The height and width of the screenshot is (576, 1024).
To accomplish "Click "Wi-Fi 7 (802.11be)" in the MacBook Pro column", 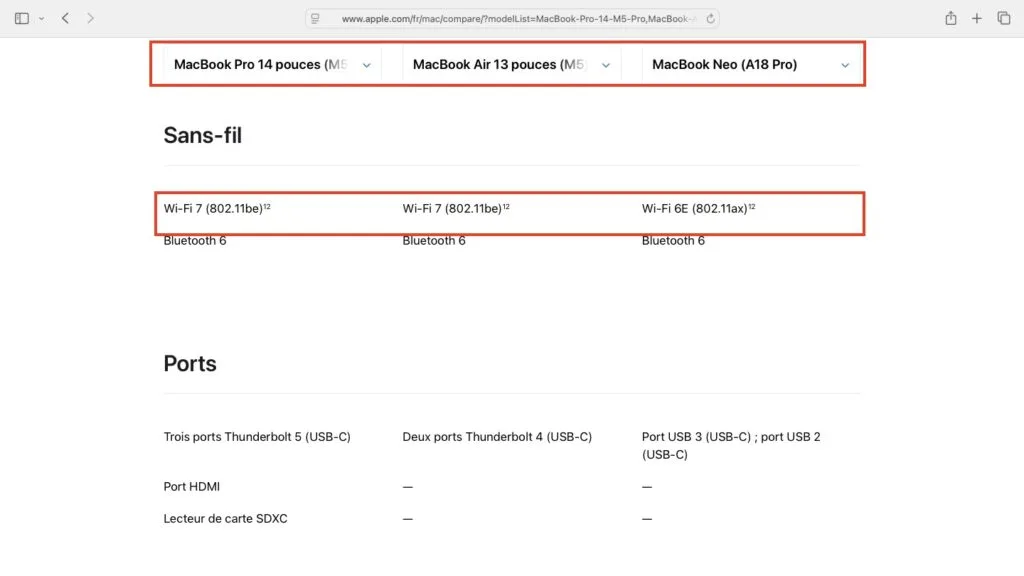I will pos(213,208).
